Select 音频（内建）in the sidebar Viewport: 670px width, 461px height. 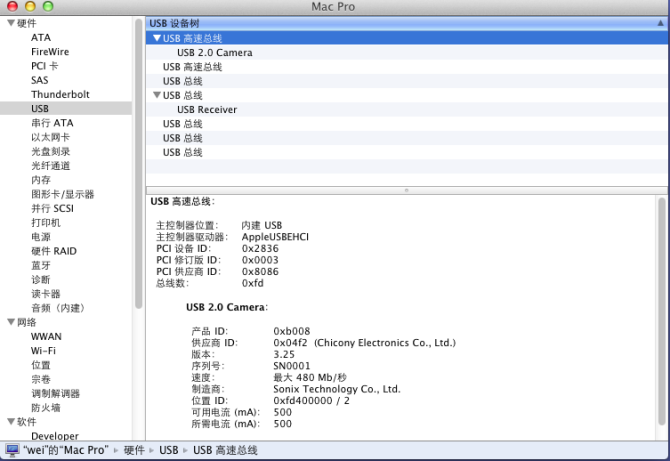[x=59, y=308]
